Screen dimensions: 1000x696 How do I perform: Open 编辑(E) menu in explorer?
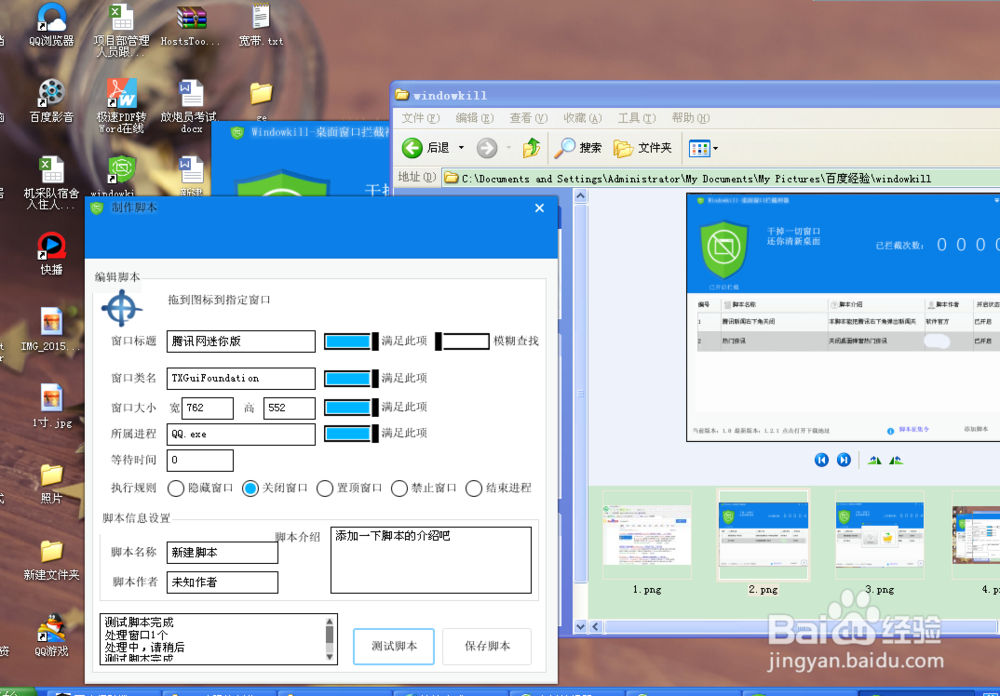click(x=474, y=118)
